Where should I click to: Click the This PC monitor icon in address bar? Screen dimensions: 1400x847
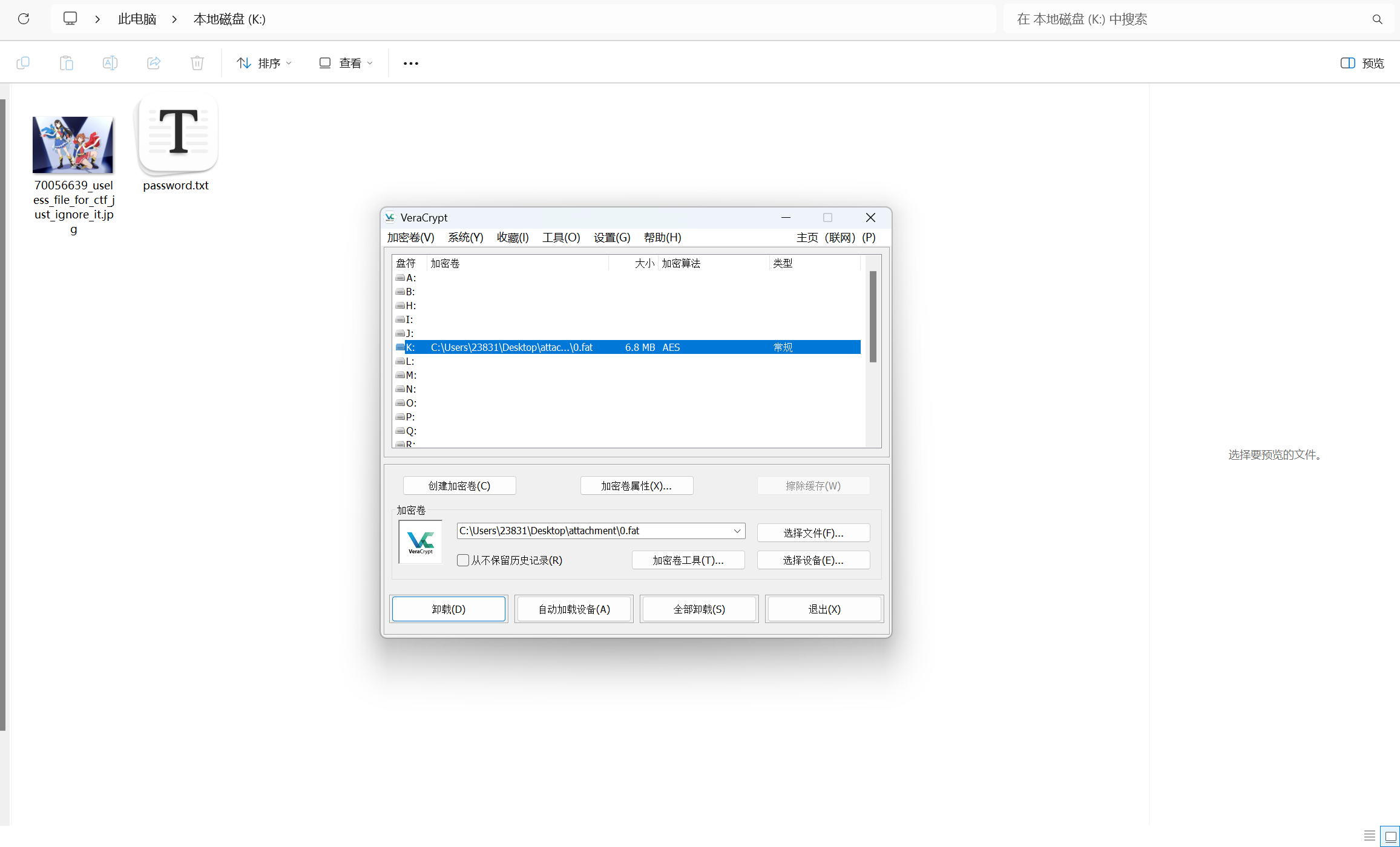[70, 19]
